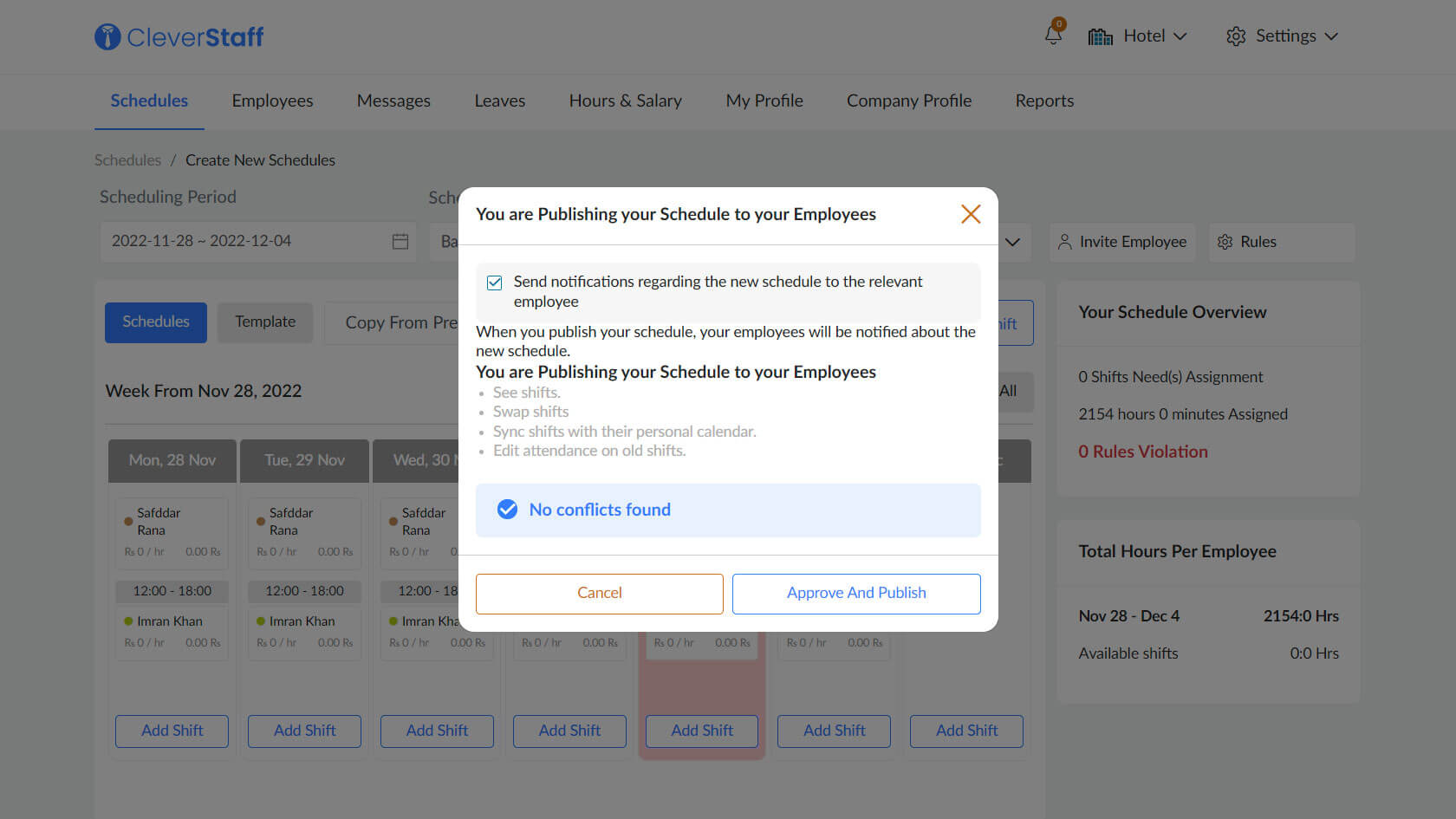Uncheck the send notifications checkbox
The image size is (1456, 819).
click(x=495, y=283)
